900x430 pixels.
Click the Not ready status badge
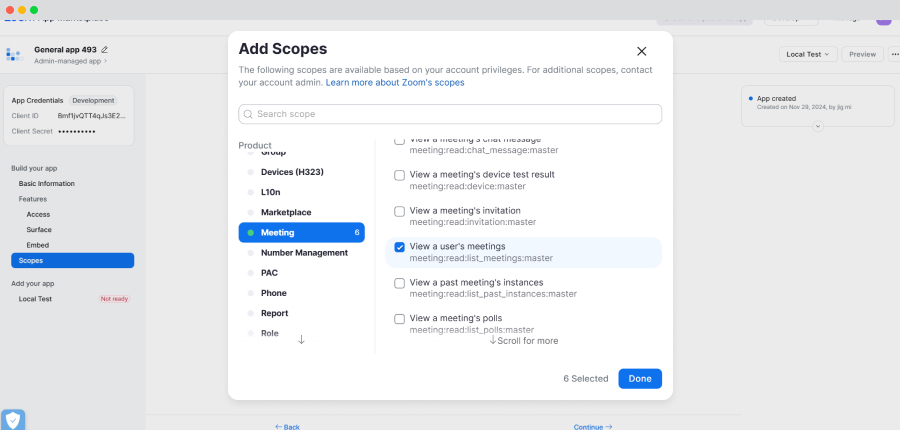pos(115,299)
